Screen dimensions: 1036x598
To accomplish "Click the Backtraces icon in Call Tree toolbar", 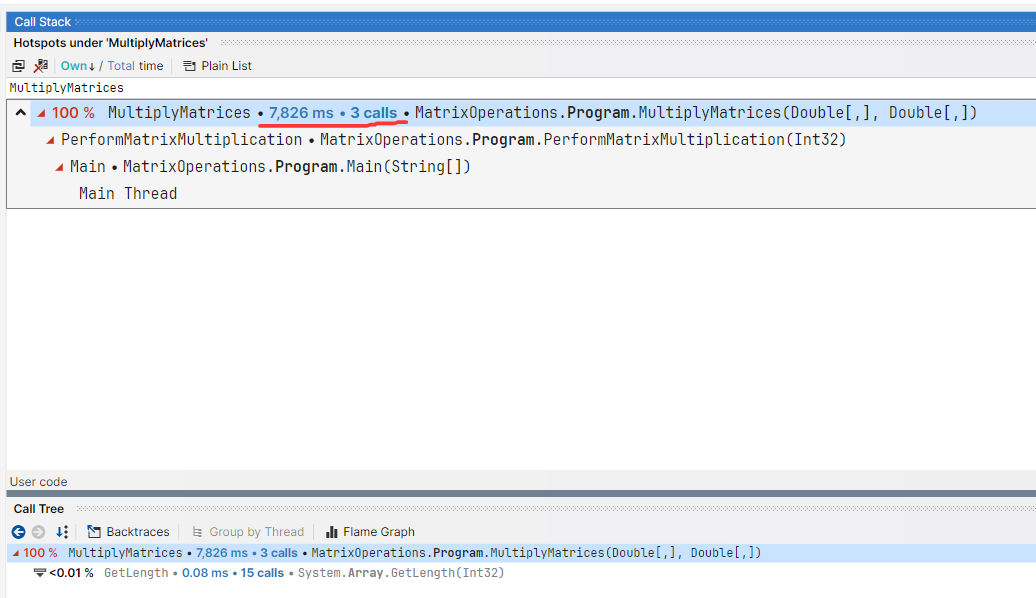I will pyautogui.click(x=95, y=532).
